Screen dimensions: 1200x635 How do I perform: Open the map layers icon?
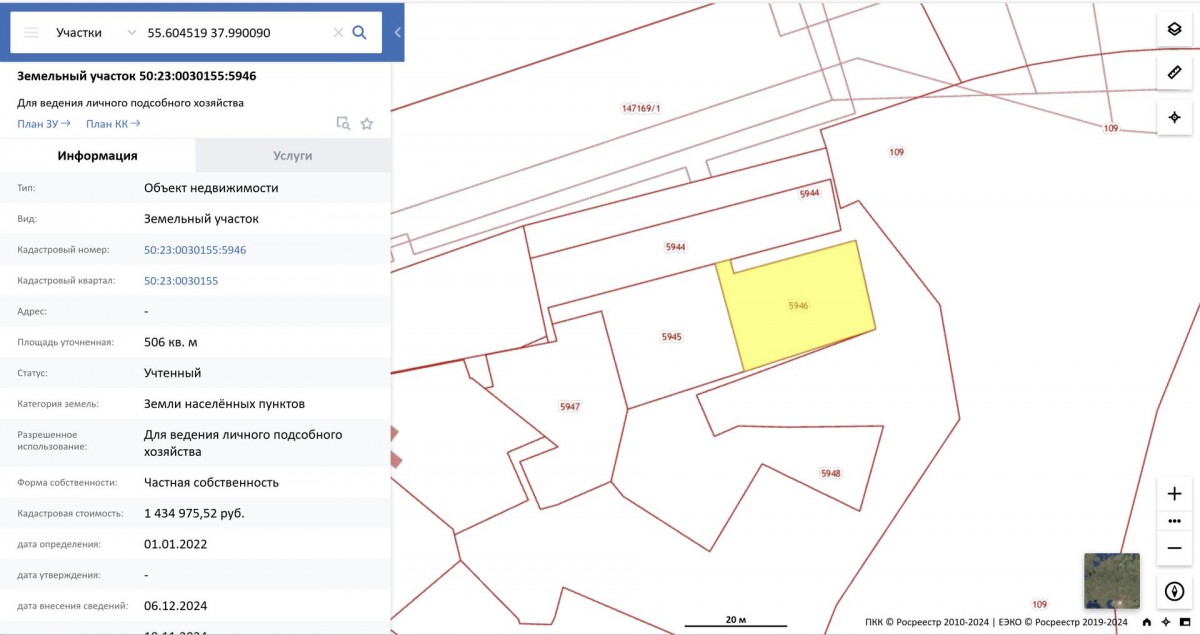[1175, 29]
